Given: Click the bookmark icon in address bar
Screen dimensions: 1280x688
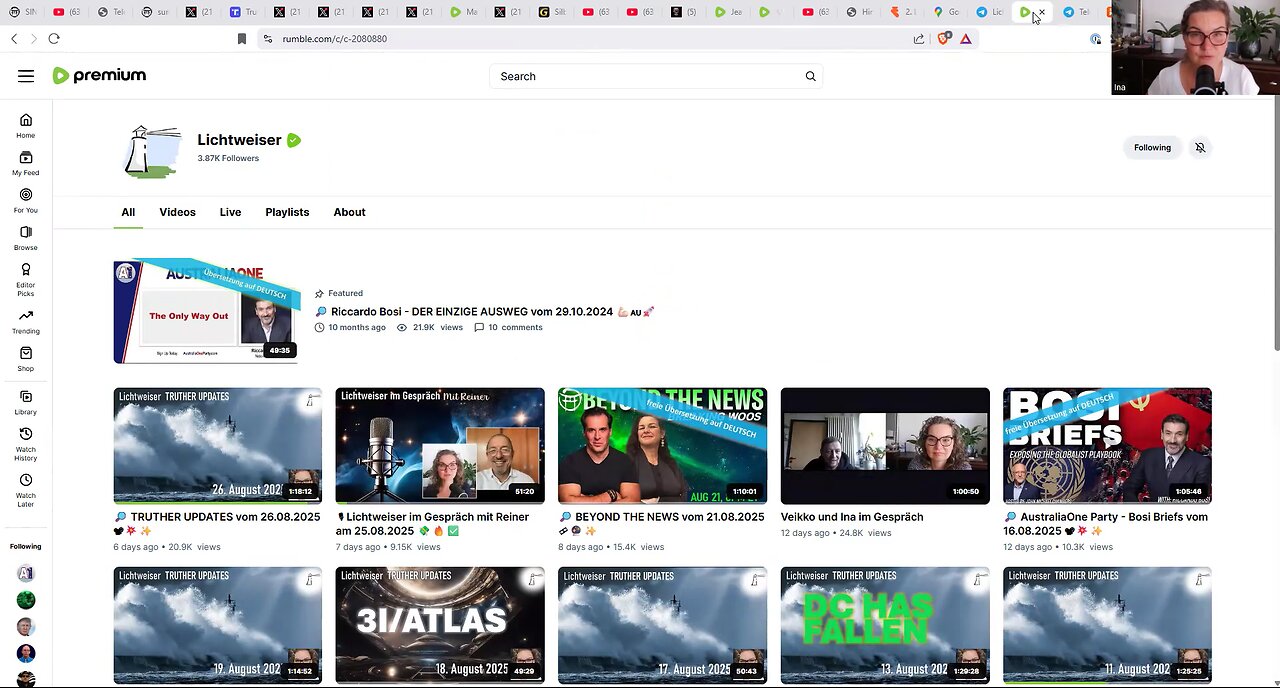Looking at the screenshot, I should [x=241, y=39].
